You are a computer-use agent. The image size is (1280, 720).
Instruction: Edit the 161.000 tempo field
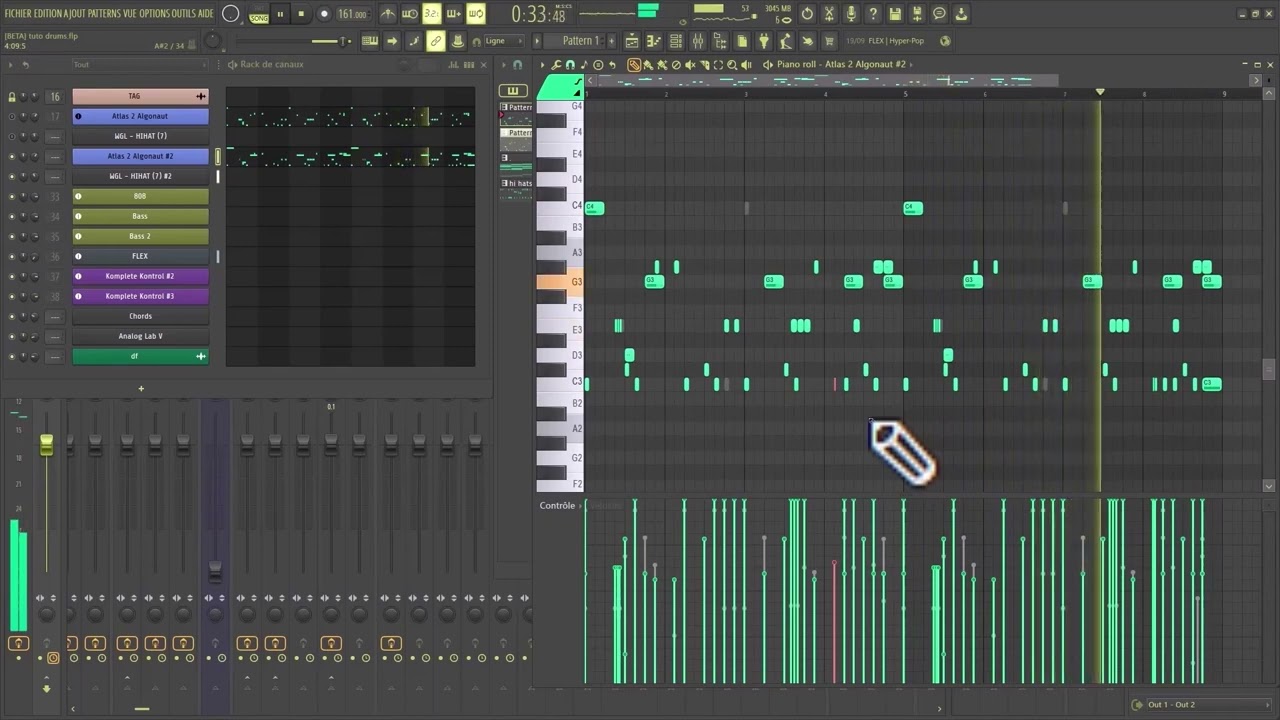click(x=352, y=14)
